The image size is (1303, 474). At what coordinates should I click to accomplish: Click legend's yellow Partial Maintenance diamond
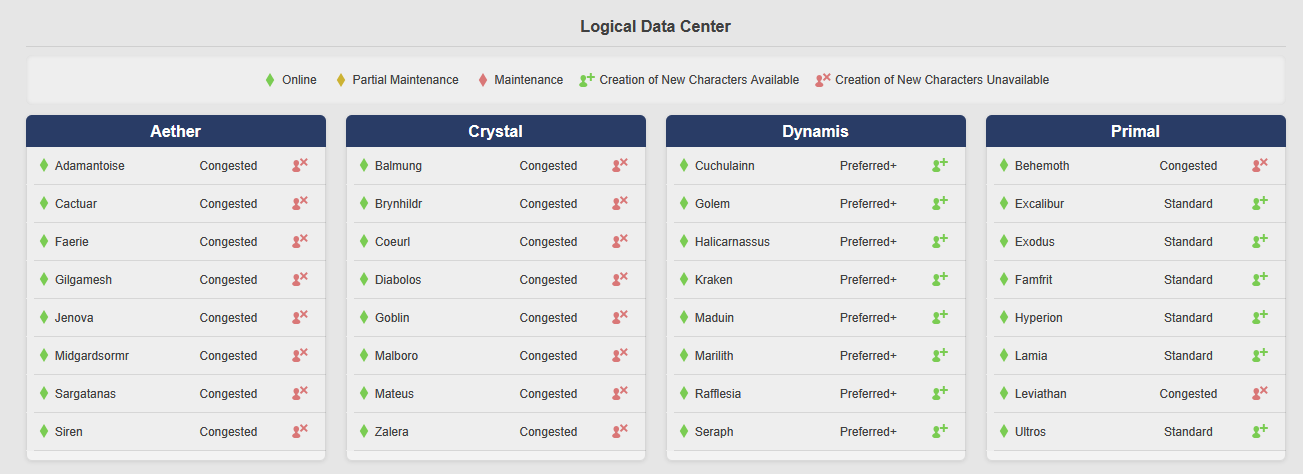click(x=341, y=80)
